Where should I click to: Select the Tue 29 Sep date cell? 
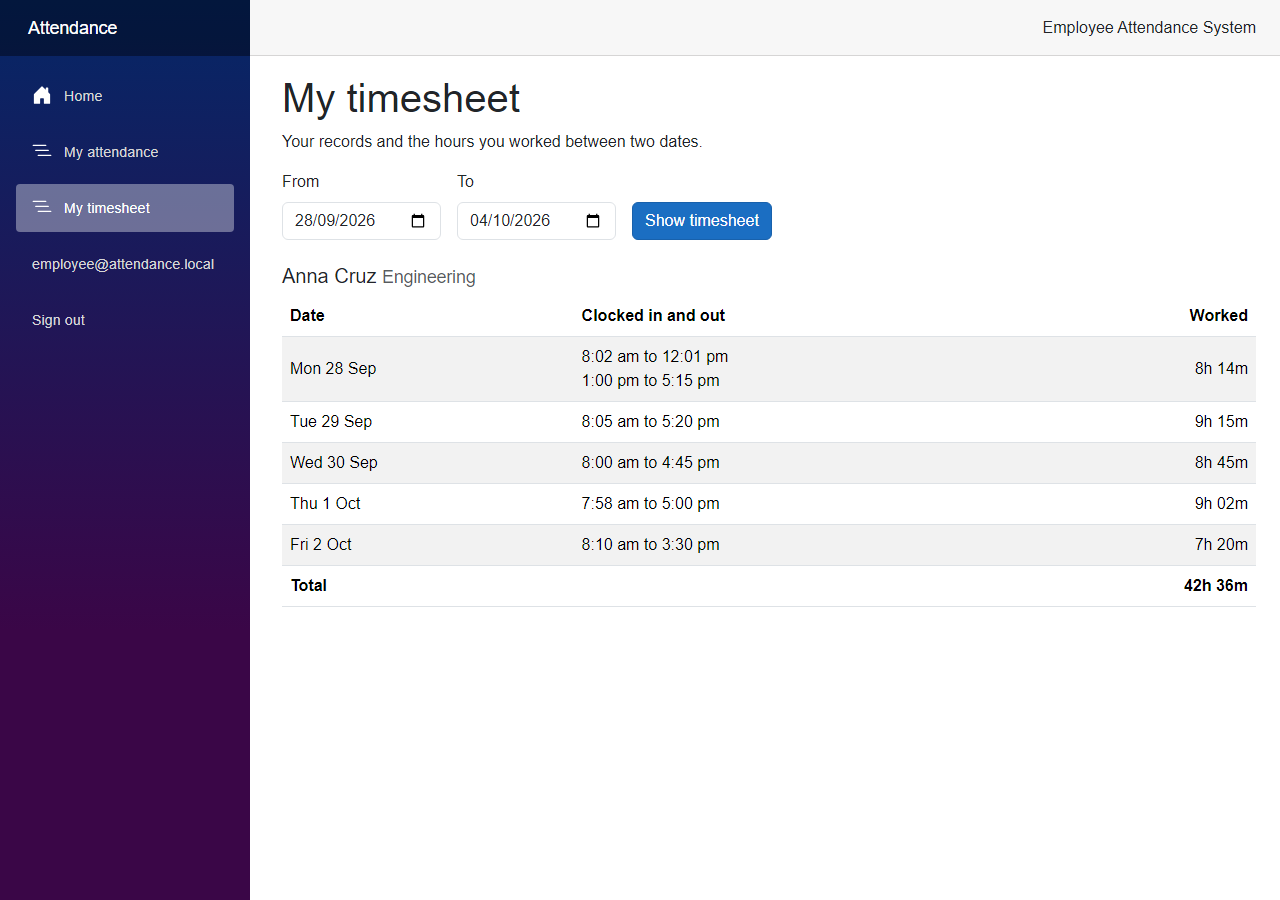coord(331,422)
